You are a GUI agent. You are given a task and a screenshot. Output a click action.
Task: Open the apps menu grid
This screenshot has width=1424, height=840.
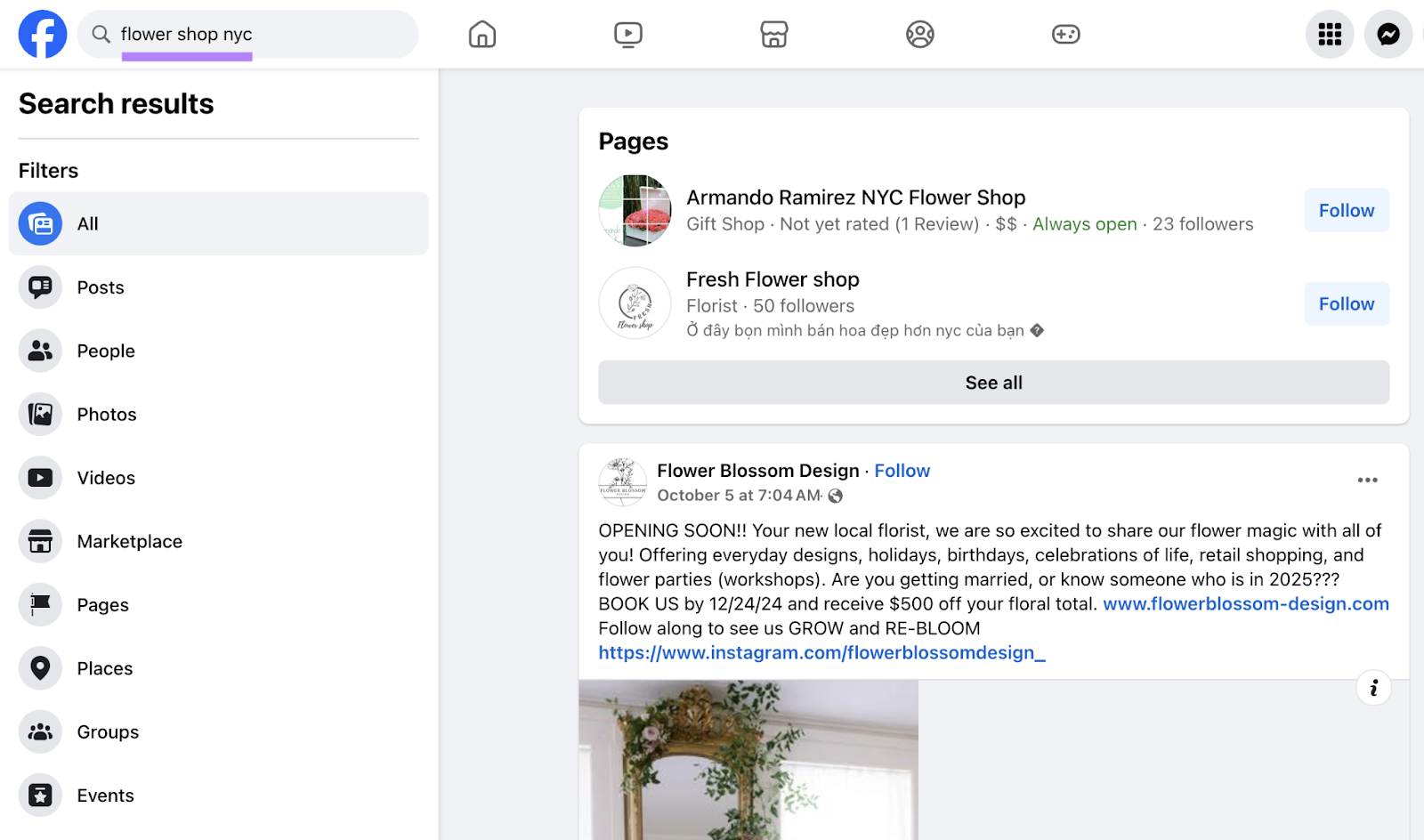coord(1329,34)
